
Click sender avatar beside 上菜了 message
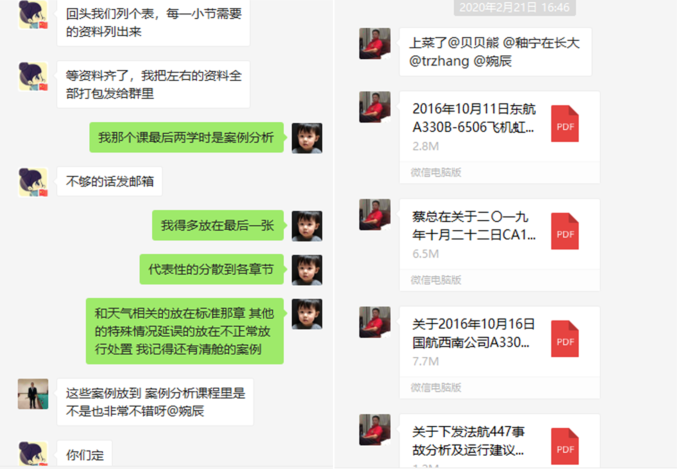click(x=375, y=43)
